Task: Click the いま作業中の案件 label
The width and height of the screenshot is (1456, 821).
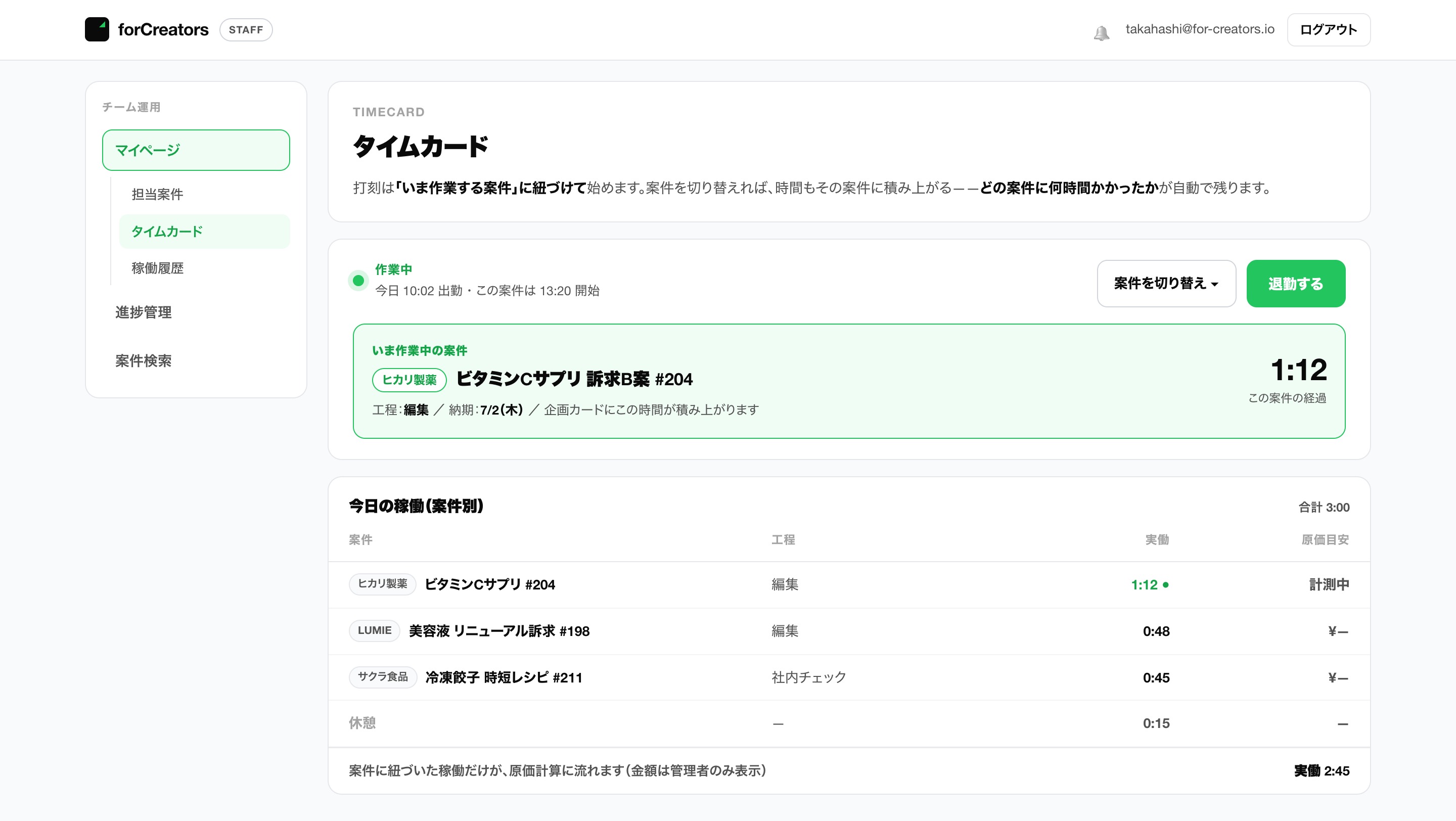Action: 420,350
